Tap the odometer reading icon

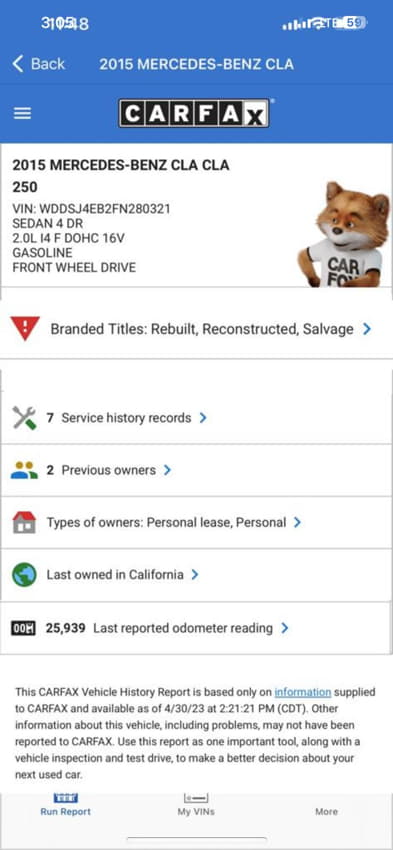23,628
